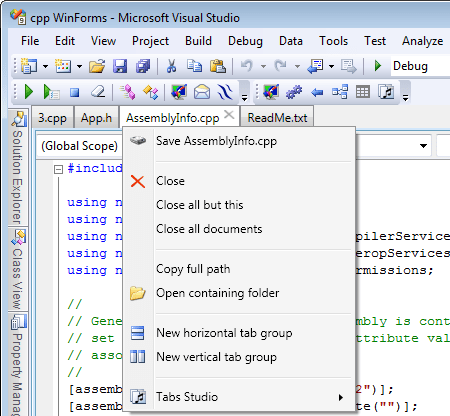Click the blue left arrow toolbar icon

tap(317, 92)
